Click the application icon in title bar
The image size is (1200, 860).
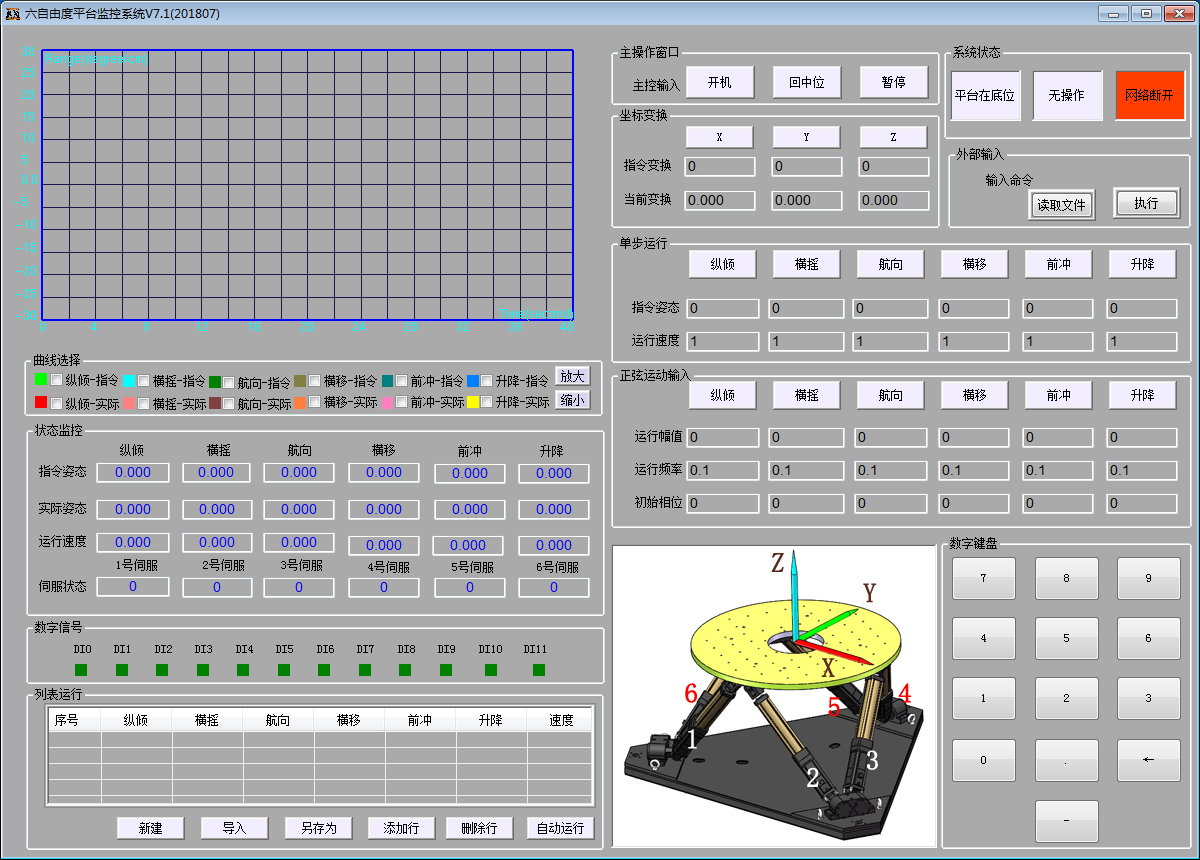point(13,13)
